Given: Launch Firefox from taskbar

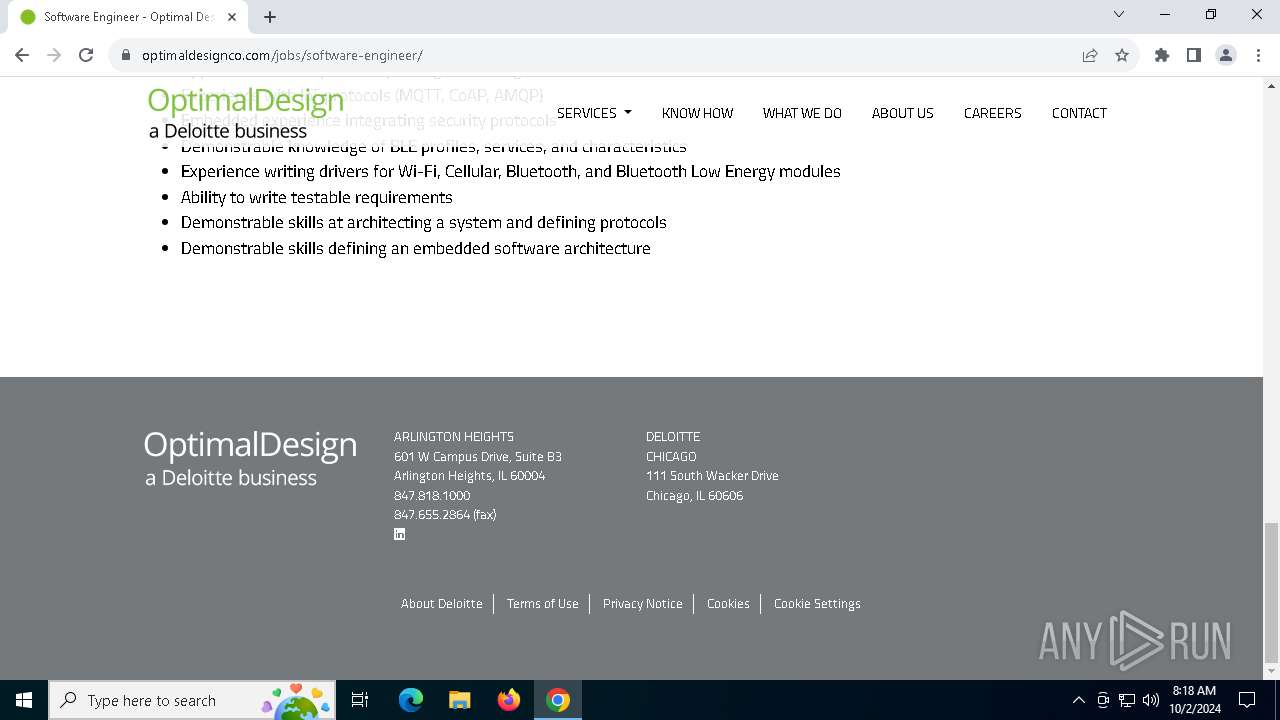Looking at the screenshot, I should click(x=509, y=700).
